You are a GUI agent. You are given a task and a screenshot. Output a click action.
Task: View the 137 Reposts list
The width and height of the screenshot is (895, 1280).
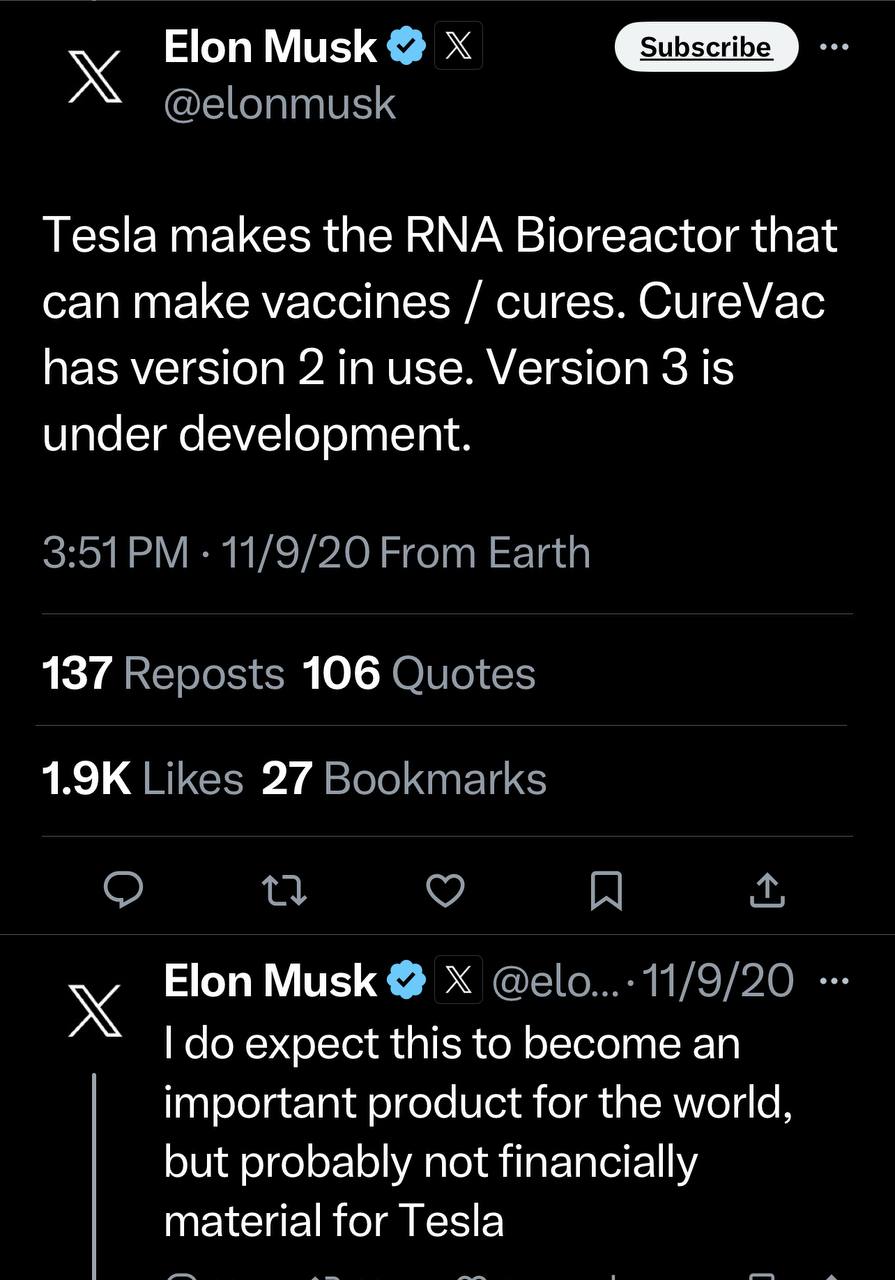[x=164, y=674]
